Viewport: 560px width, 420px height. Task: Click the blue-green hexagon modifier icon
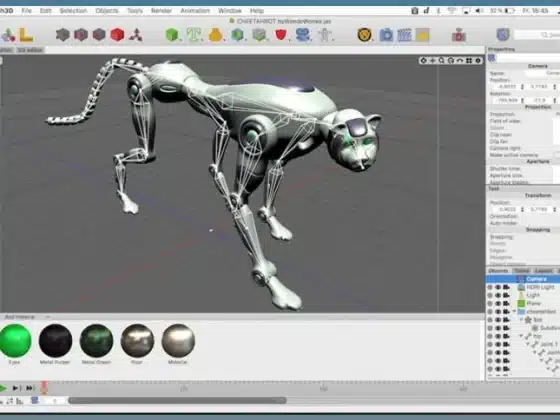237,35
